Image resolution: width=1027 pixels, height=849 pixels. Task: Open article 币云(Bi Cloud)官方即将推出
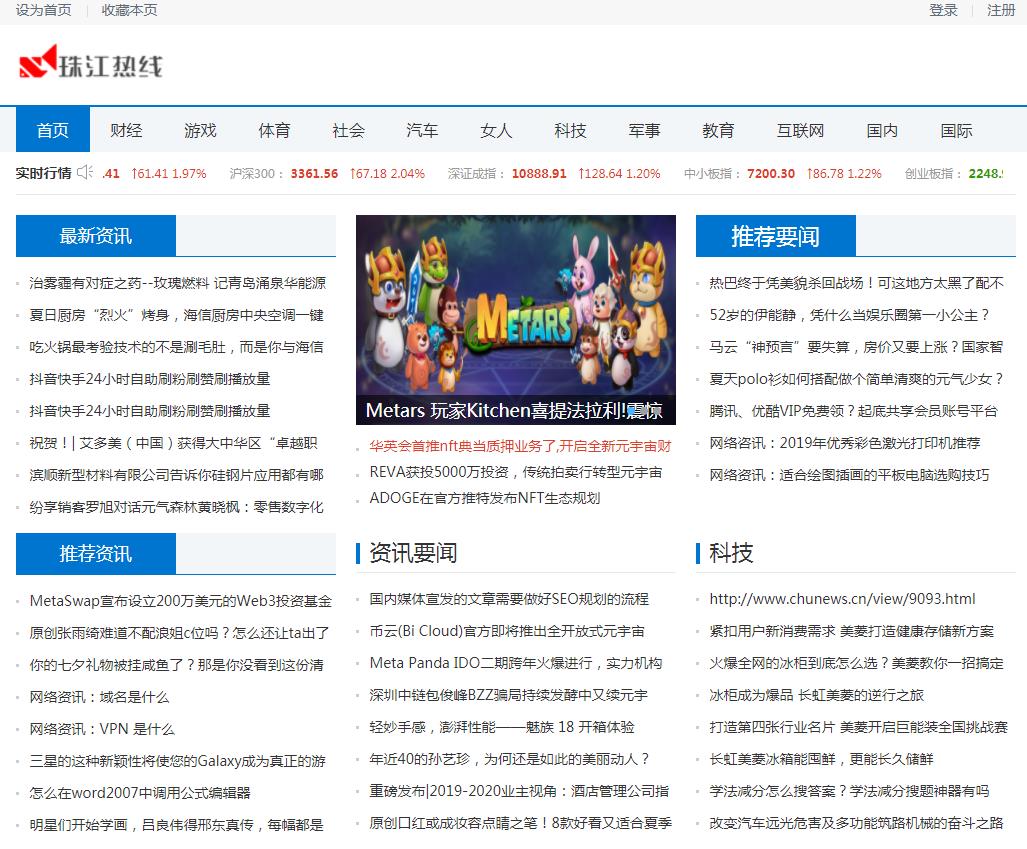pyautogui.click(x=507, y=631)
